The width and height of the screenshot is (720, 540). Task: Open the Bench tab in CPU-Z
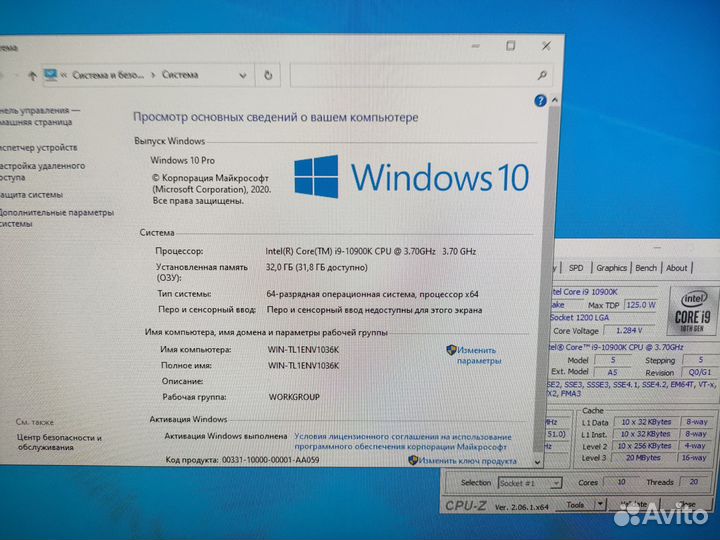click(646, 268)
